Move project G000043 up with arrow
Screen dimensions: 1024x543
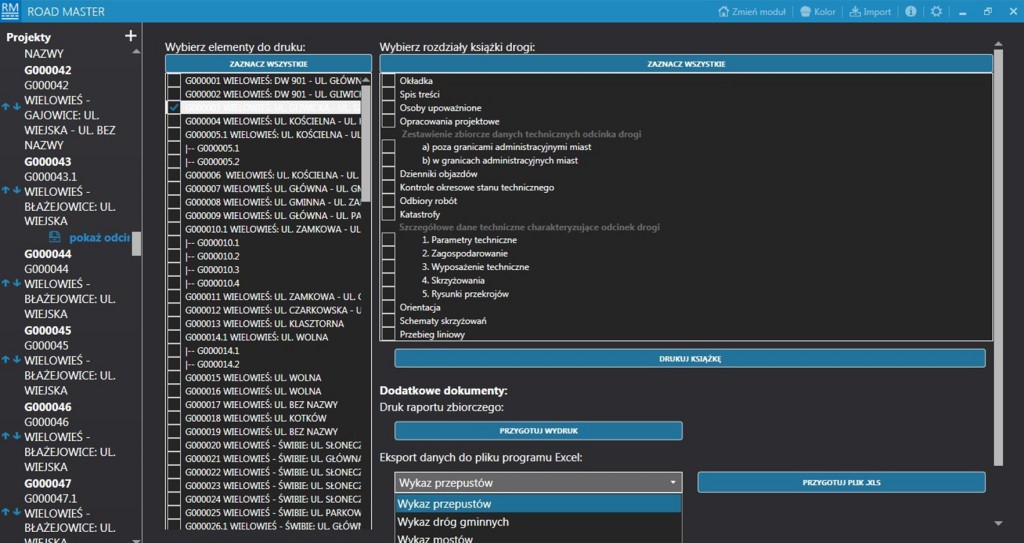tap(6, 191)
